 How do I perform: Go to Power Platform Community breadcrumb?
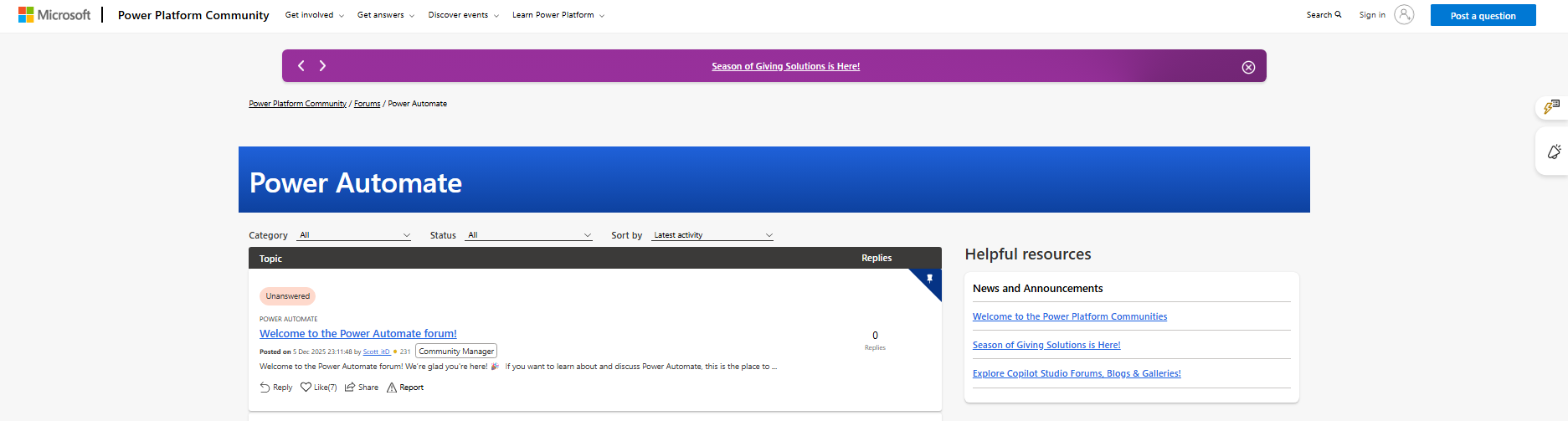pyautogui.click(x=297, y=104)
